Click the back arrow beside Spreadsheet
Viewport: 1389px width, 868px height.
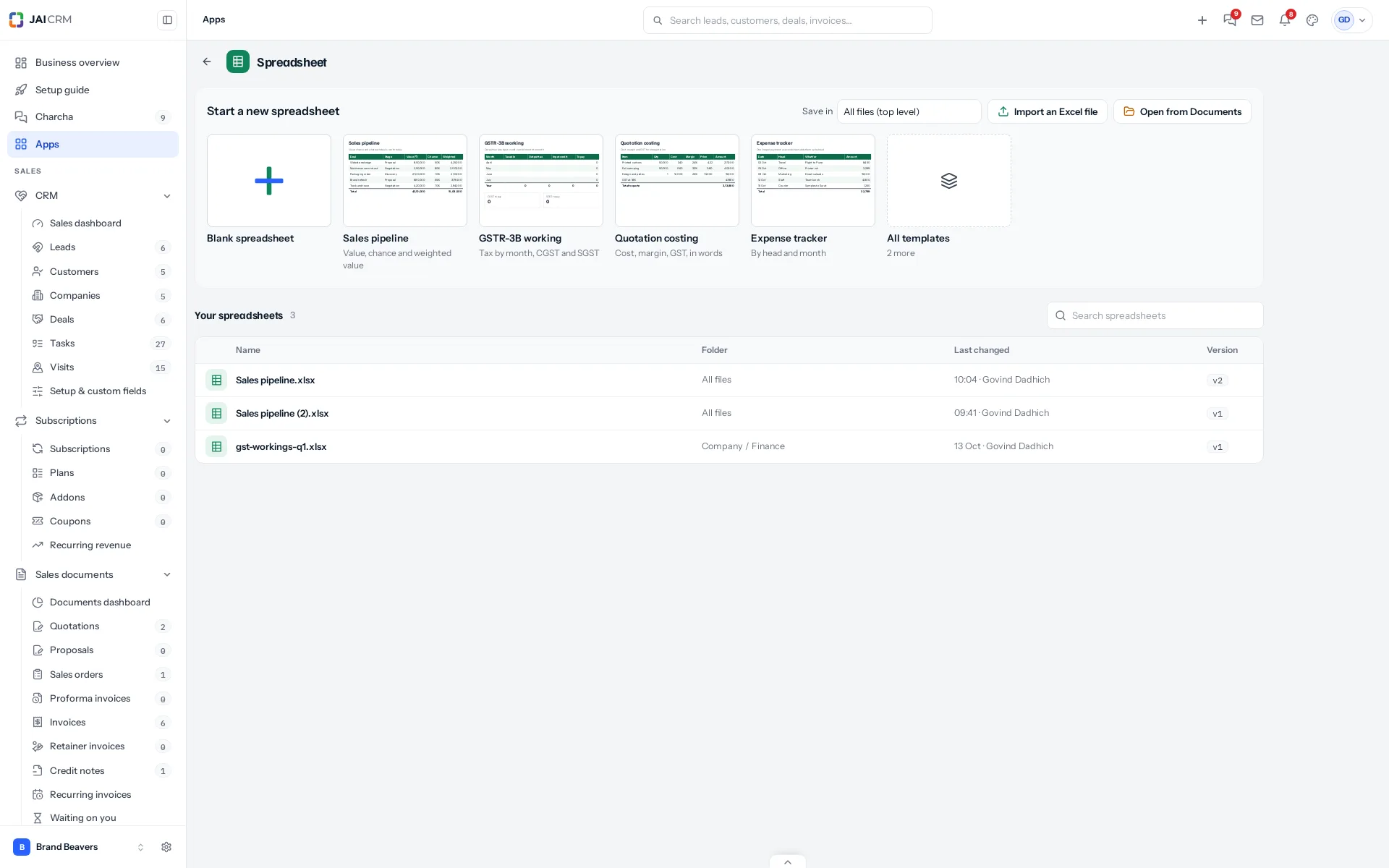207,61
